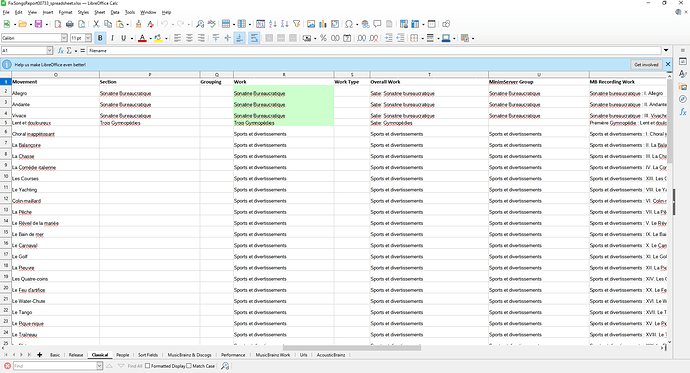Open the Name Box dropdown arrow
The height and width of the screenshot is (373, 690).
click(x=50, y=51)
